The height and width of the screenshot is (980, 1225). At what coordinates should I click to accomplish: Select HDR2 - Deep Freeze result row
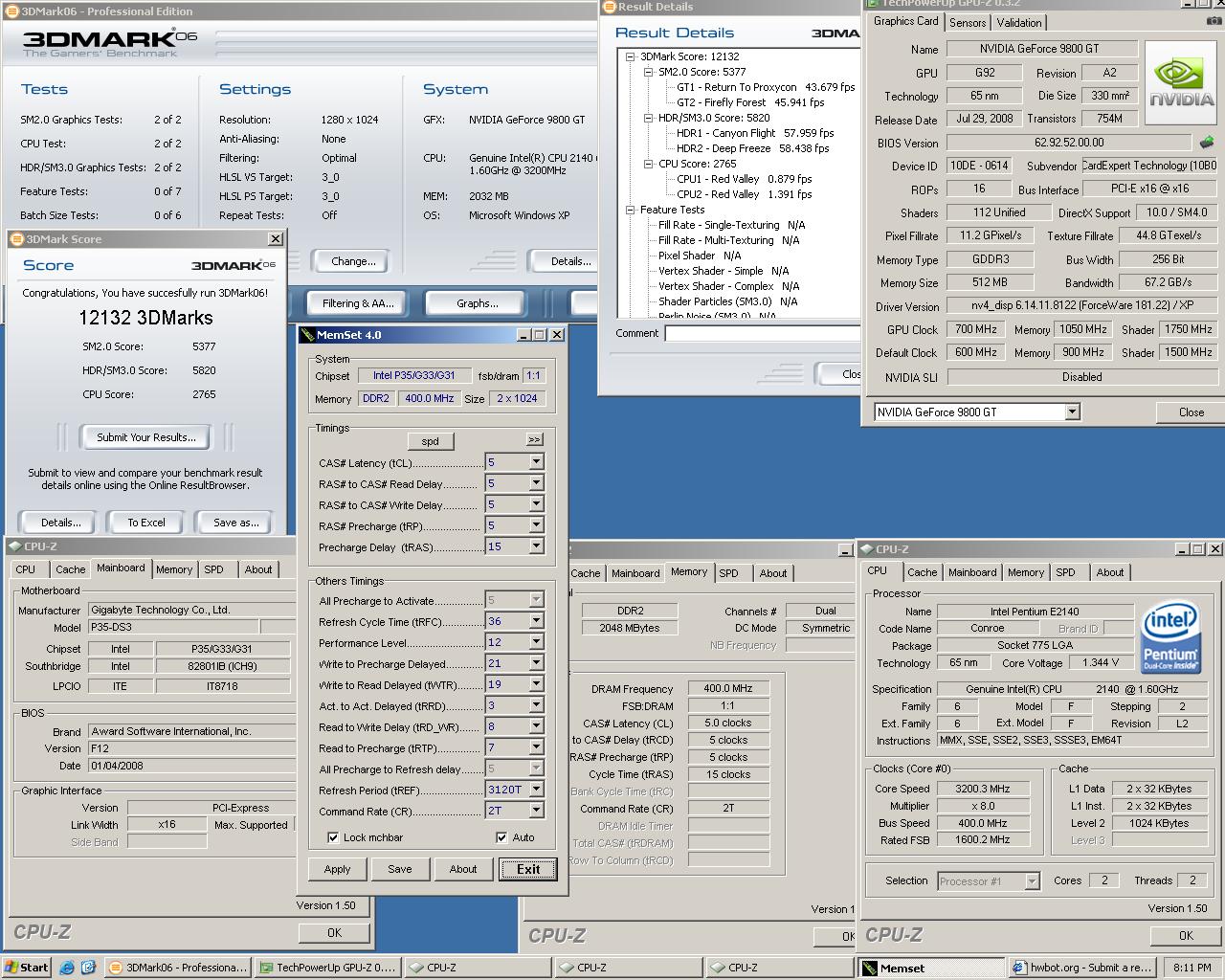click(x=753, y=148)
